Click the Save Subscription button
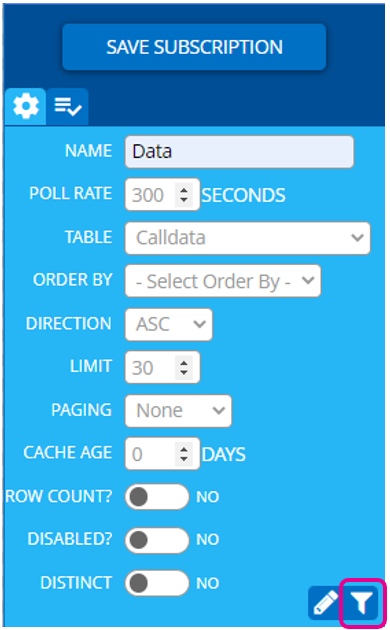Screen dimensions: 390x630 click(194, 47)
